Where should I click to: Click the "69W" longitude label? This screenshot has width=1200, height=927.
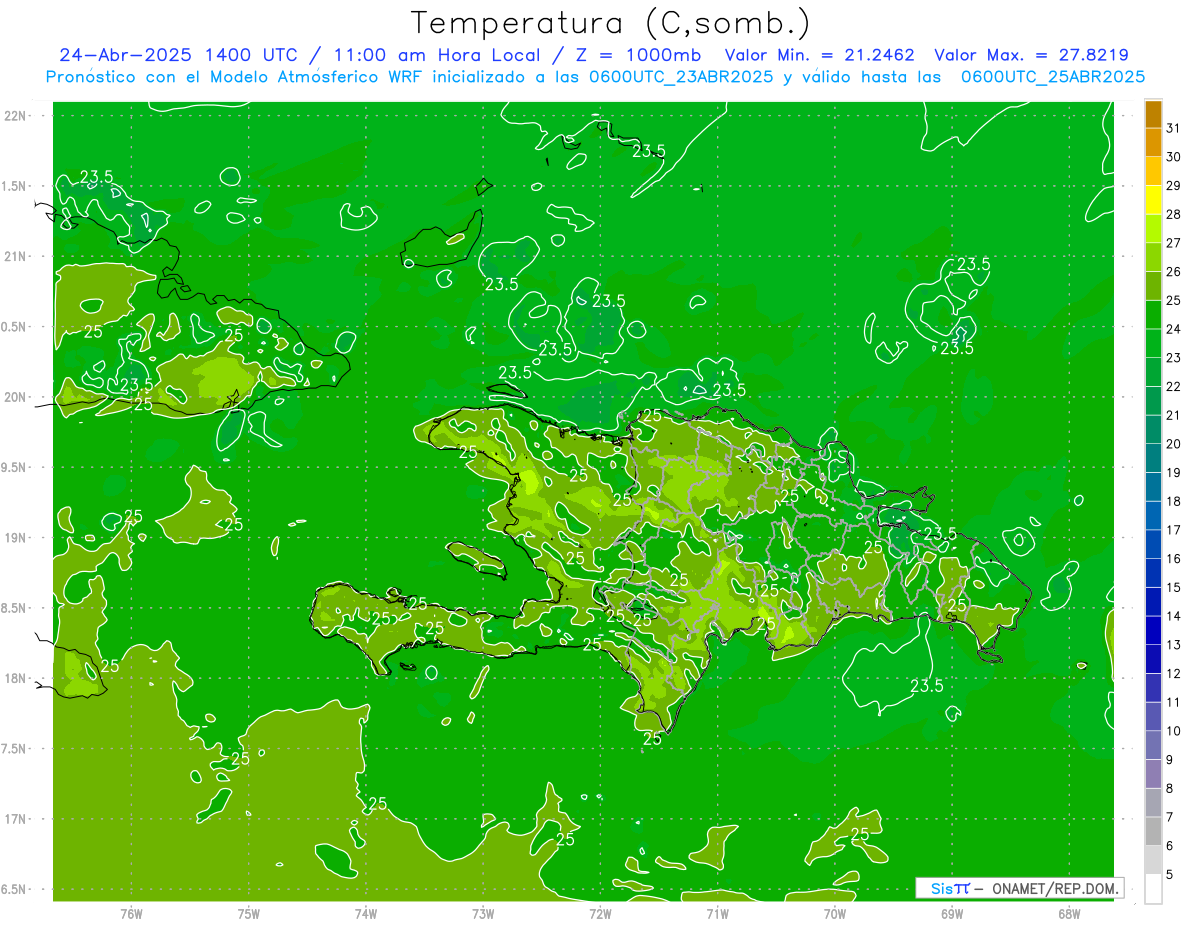952,913
